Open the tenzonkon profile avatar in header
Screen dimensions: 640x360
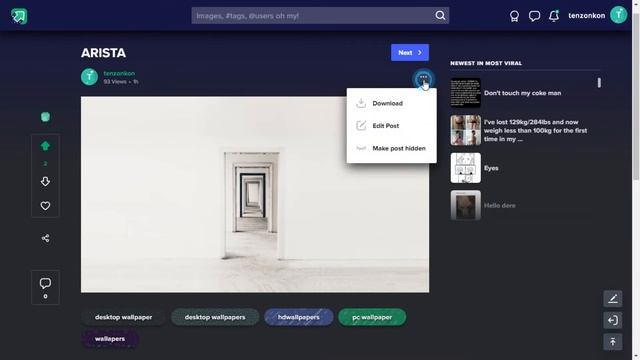tap(618, 15)
